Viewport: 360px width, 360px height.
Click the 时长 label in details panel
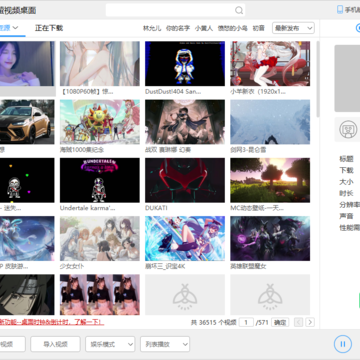(346, 193)
